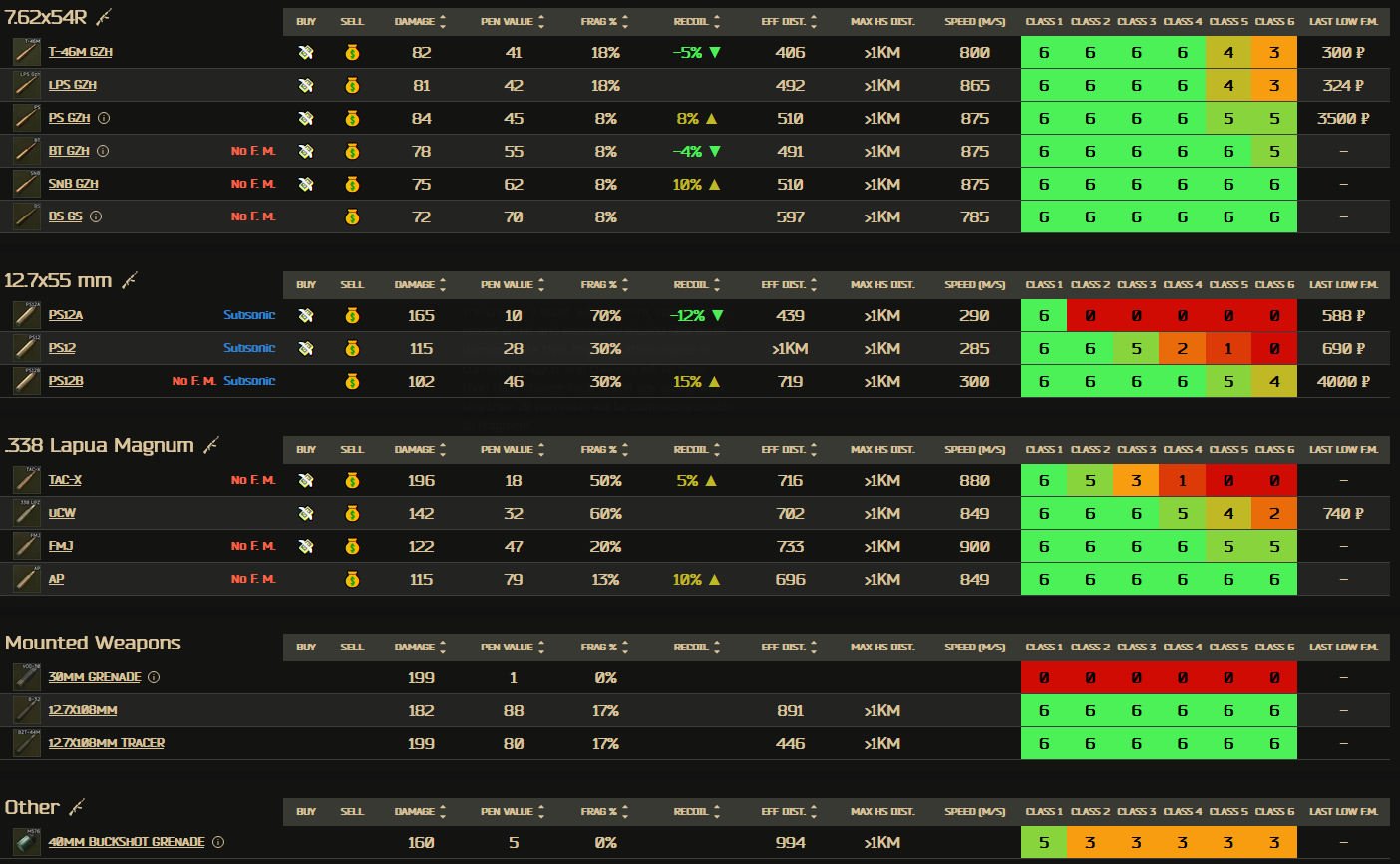Click the red Class 6 cell for PS12A
Screen dimensions: 1400x864
(x=1274, y=315)
